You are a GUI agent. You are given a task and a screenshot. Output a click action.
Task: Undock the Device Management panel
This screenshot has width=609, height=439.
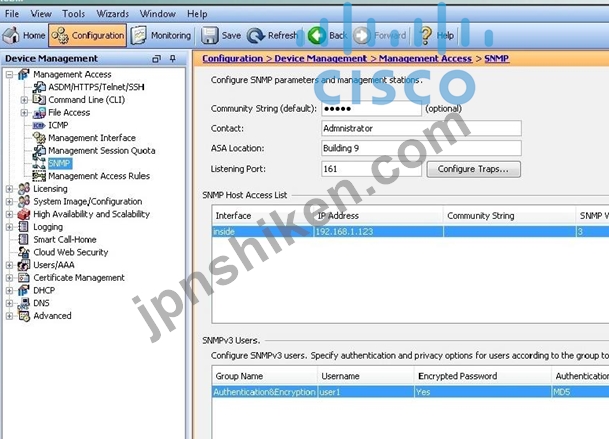coord(156,59)
